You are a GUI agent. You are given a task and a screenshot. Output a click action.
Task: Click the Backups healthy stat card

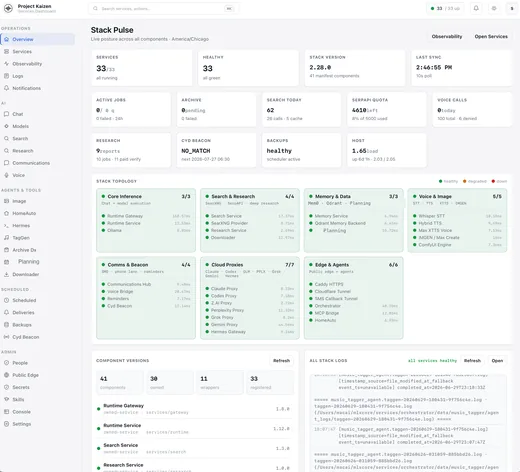tap(301, 150)
